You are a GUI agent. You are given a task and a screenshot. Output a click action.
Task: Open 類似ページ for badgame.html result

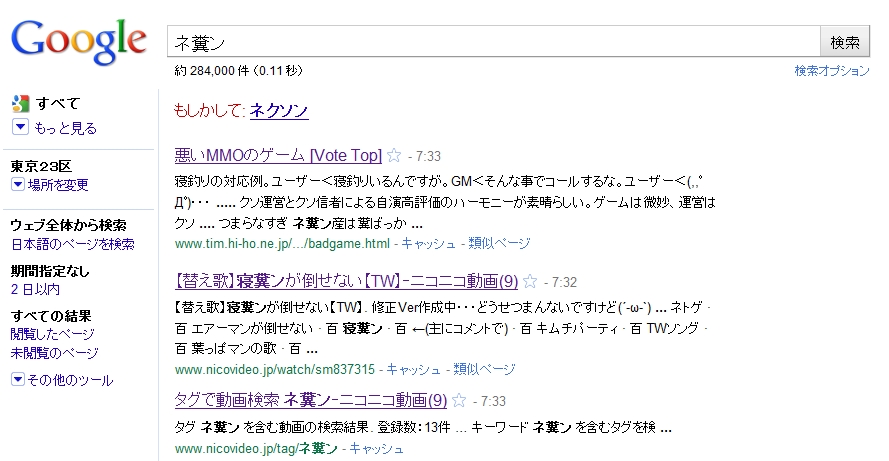pyautogui.click(x=499, y=243)
